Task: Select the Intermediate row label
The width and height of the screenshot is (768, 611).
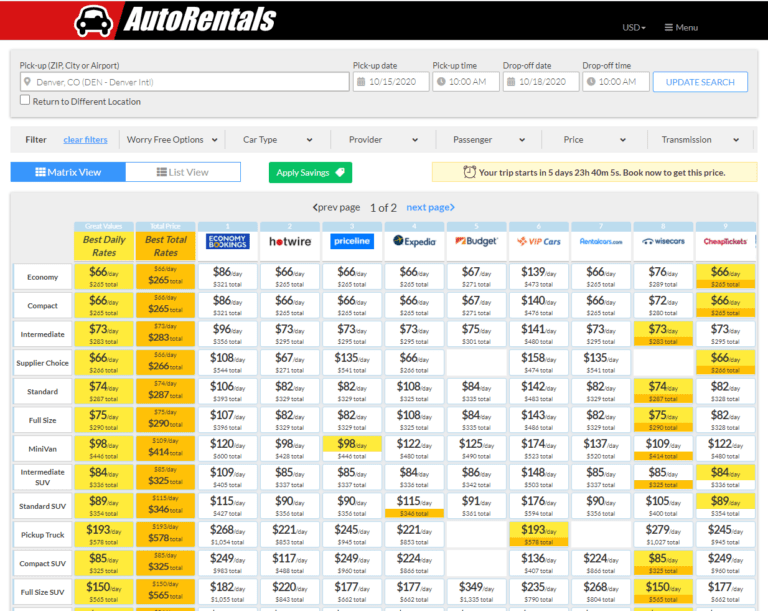Action: pos(43,334)
